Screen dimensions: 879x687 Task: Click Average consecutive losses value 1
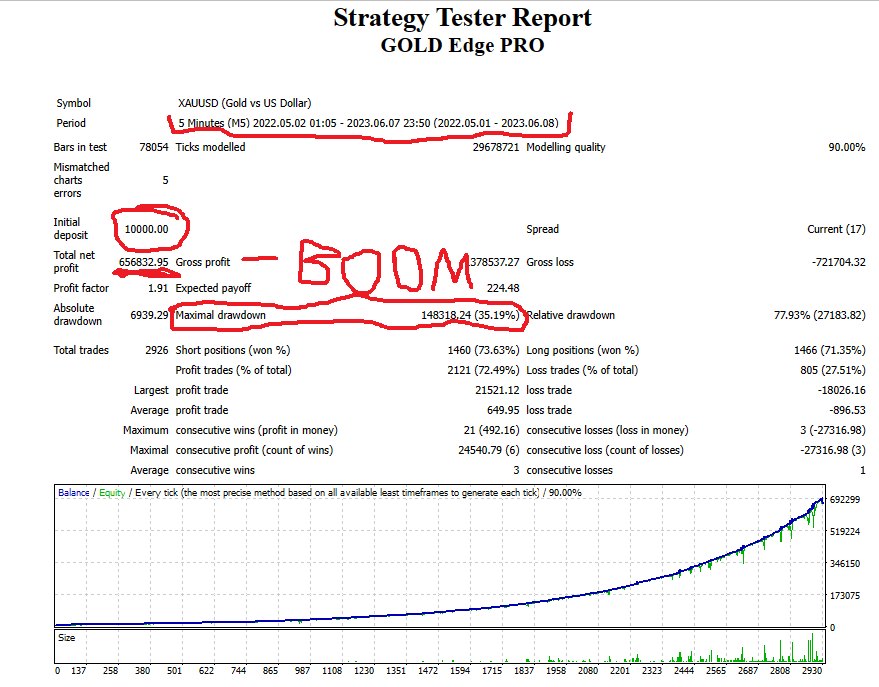[x=863, y=471]
